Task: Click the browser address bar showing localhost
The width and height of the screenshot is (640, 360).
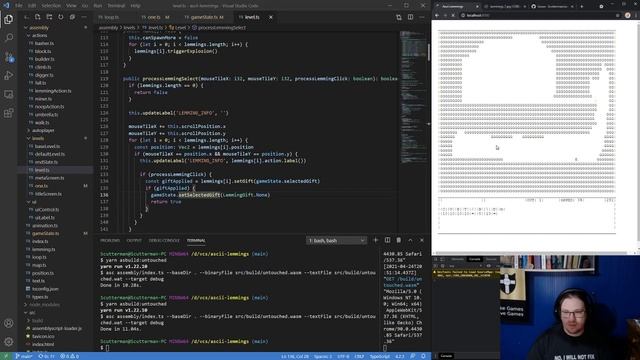Action: (539, 15)
